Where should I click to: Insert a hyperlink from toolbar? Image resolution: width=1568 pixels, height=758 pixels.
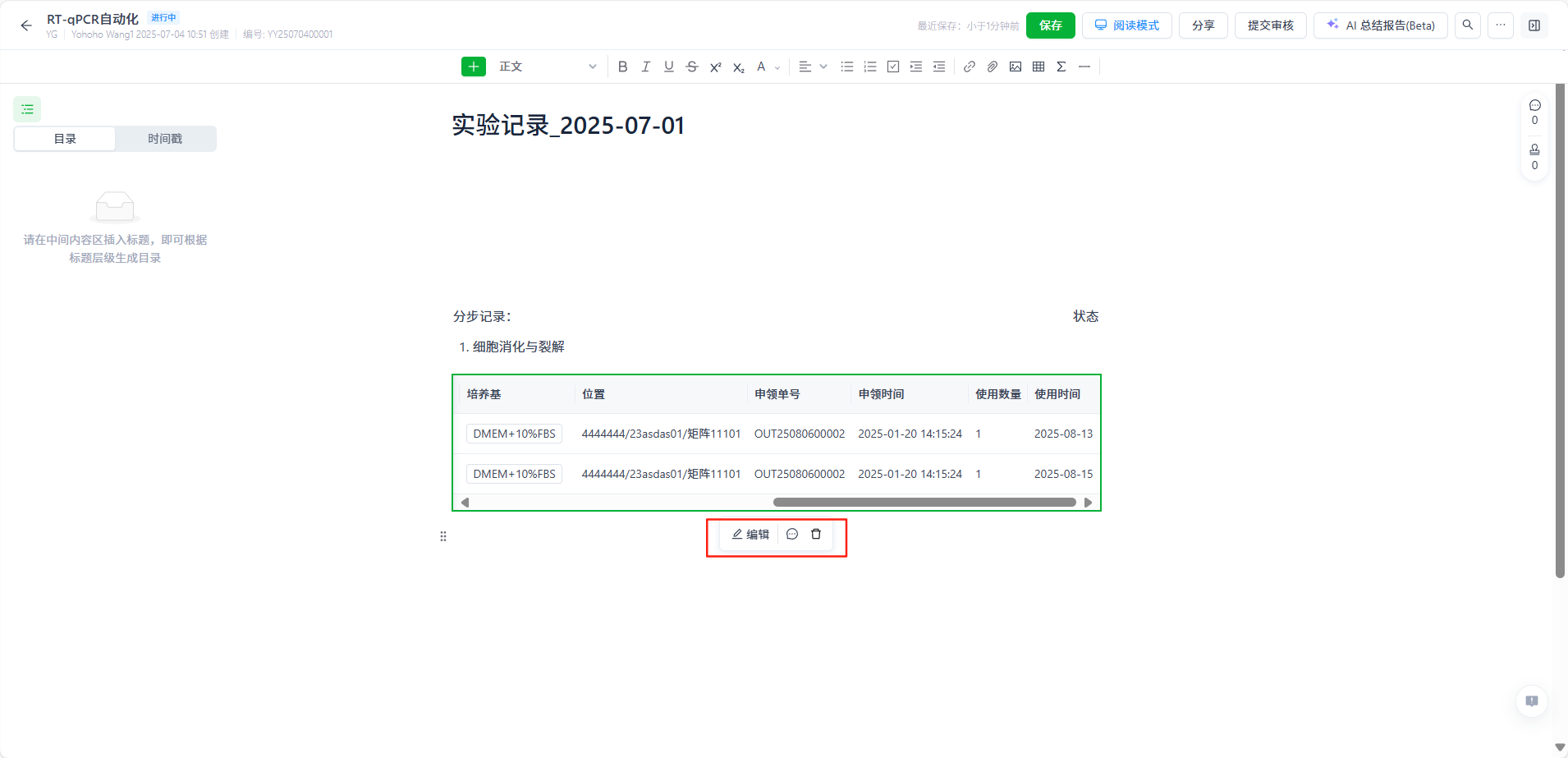[x=970, y=67]
